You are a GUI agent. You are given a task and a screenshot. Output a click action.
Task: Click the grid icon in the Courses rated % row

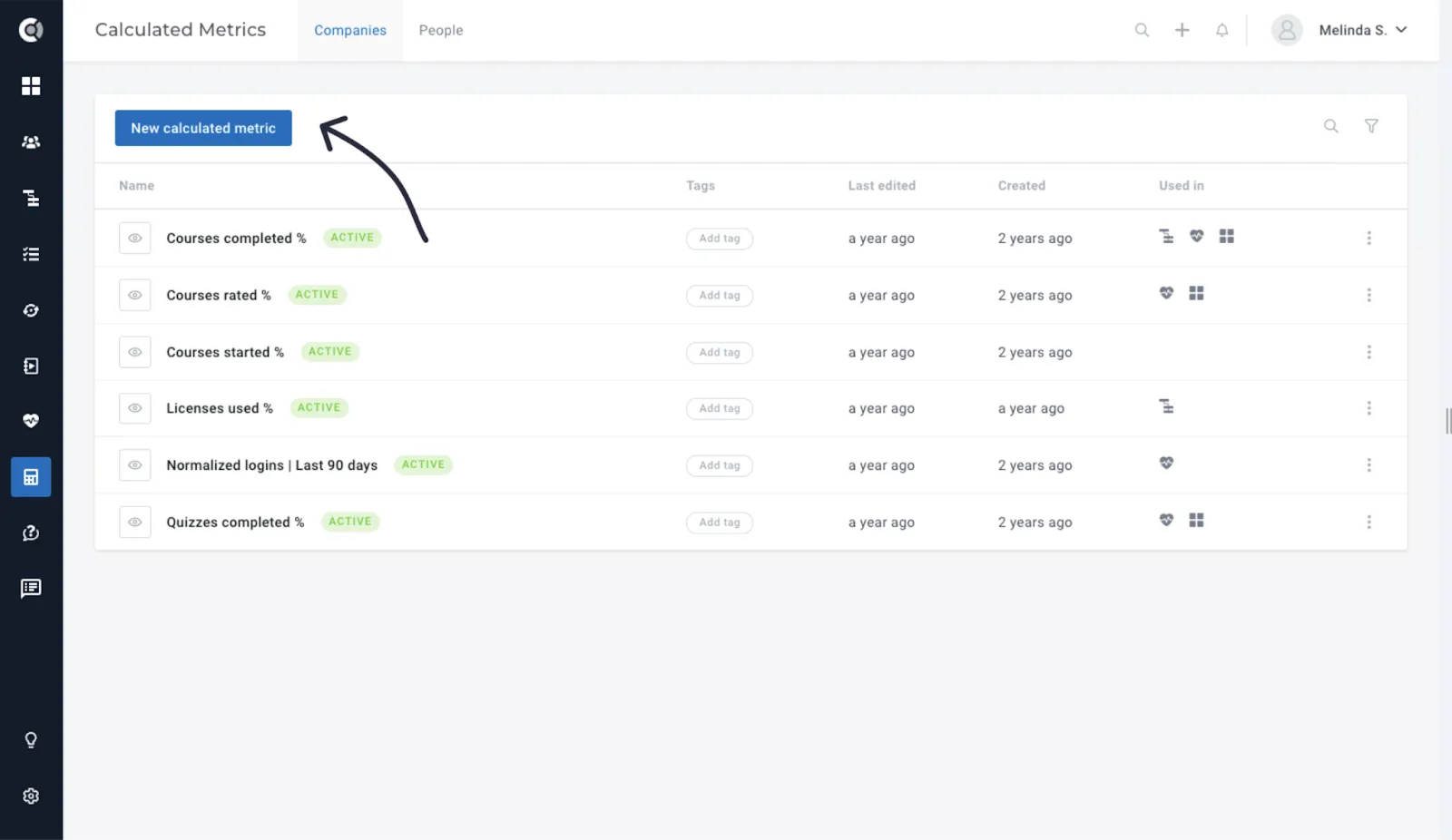(1197, 293)
